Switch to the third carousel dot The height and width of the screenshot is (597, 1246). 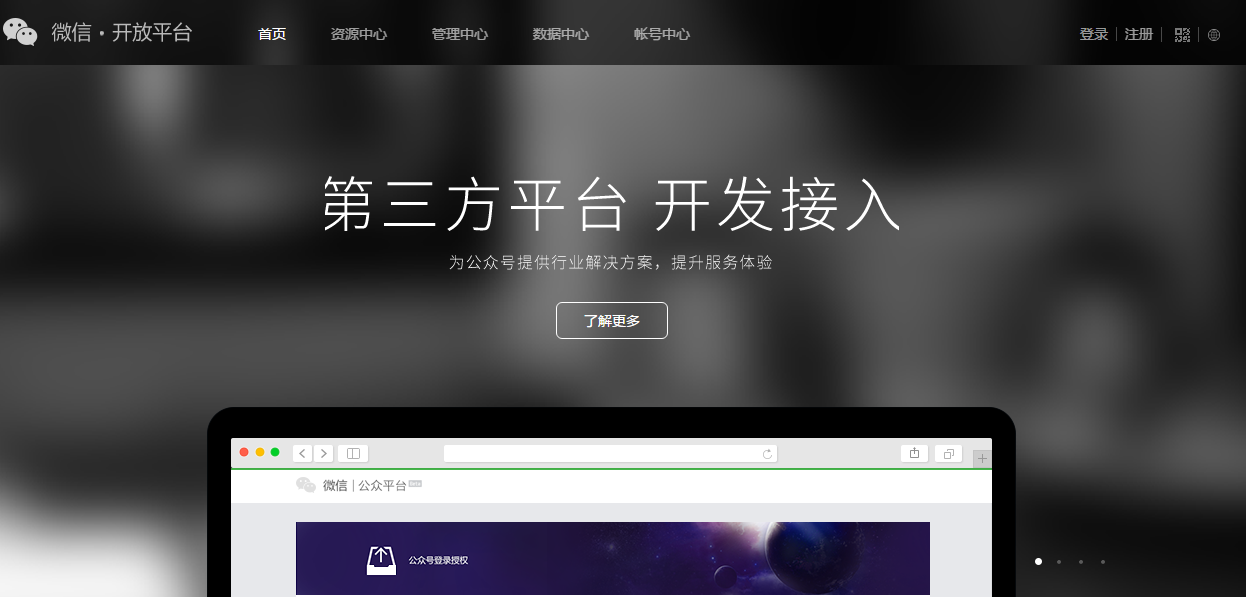coord(1081,562)
